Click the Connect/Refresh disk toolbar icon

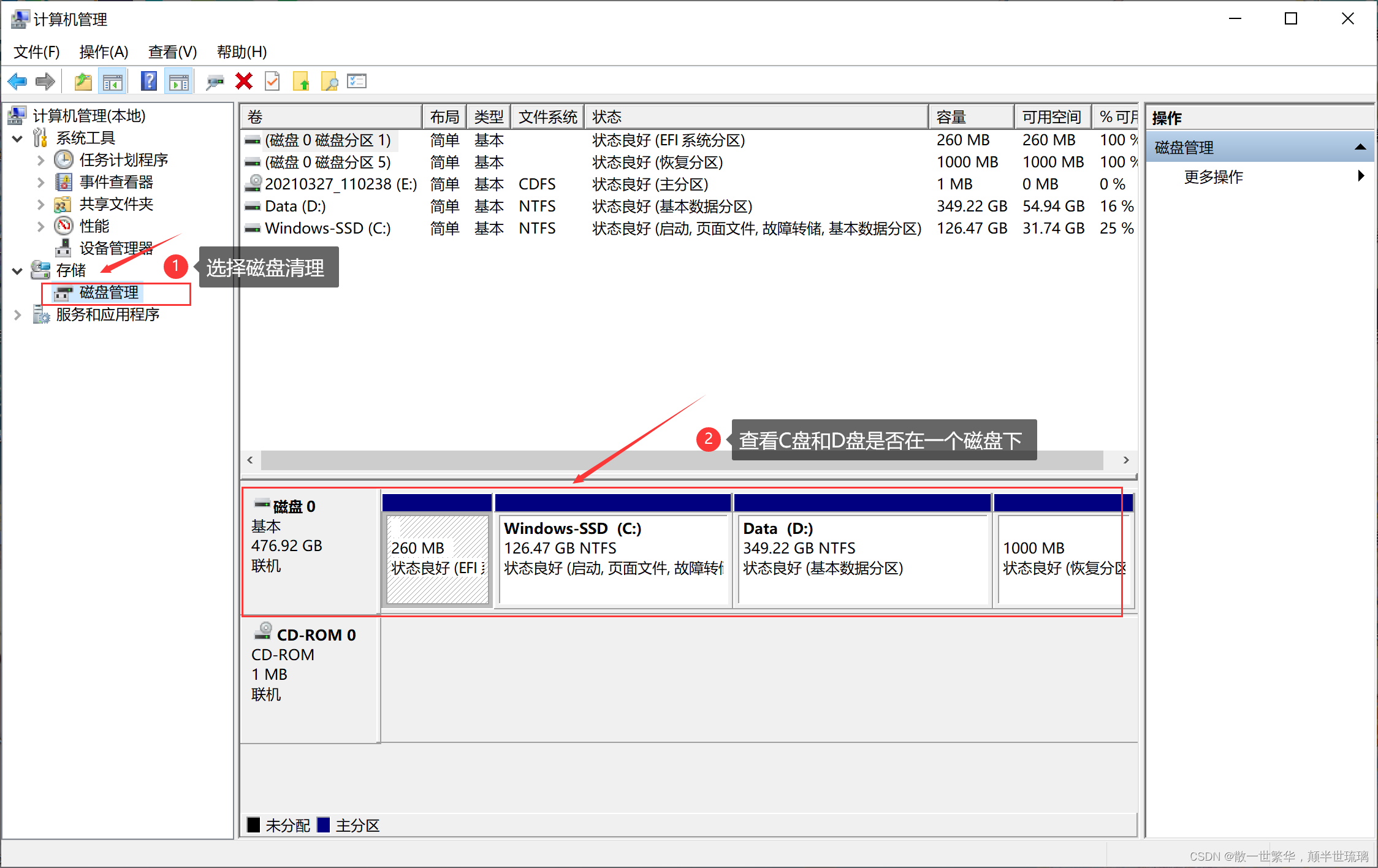[215, 82]
